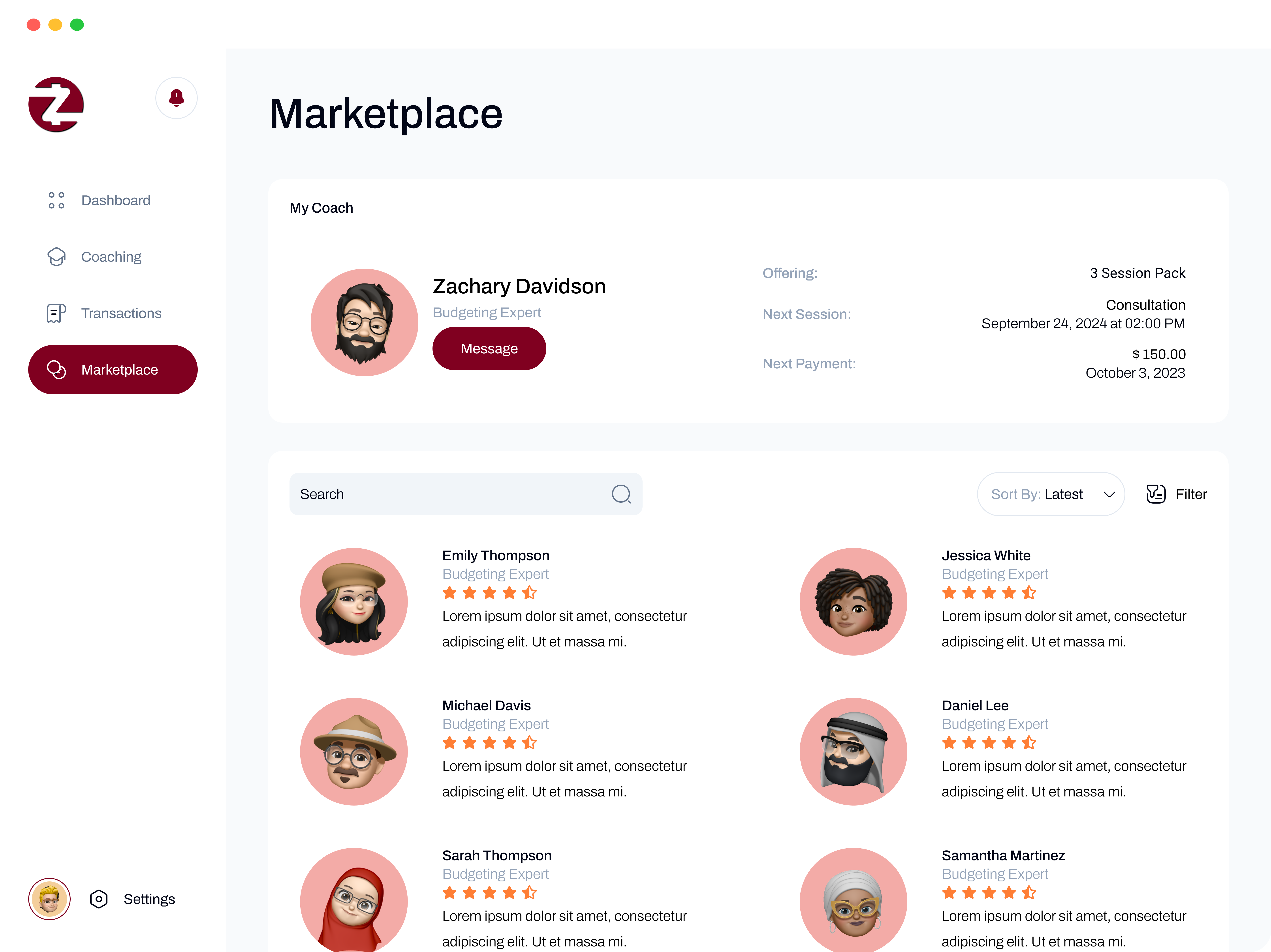Open the user profile avatar in sidebar
This screenshot has height=952, width=1271.
[49, 899]
